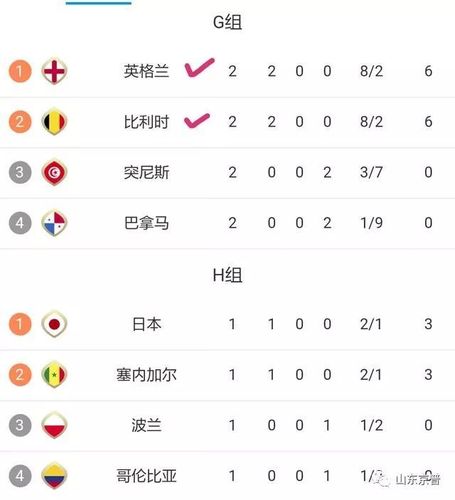
Task: Click the Belgium flag icon
Action: (54, 122)
